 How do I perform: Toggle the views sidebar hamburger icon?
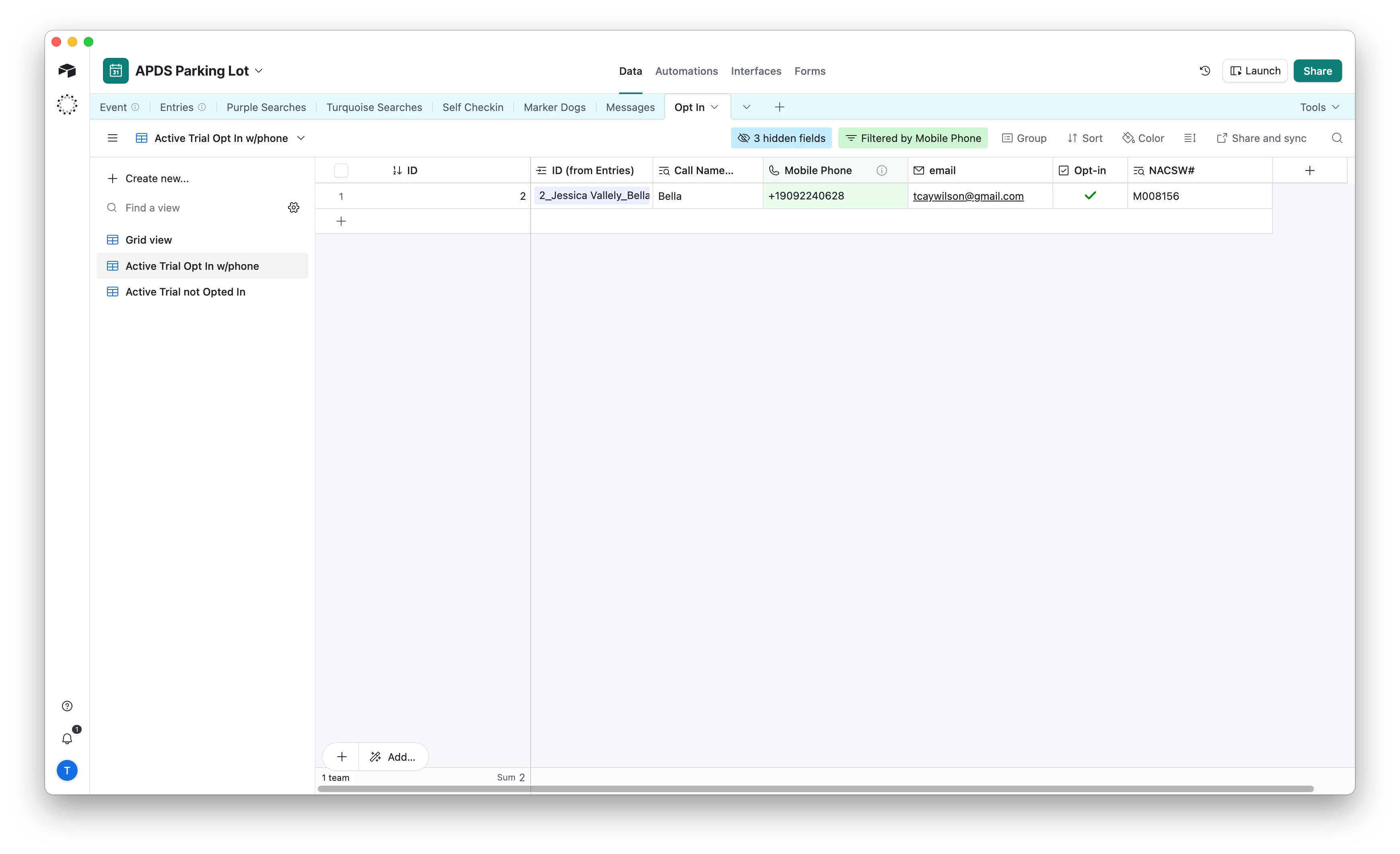point(113,138)
